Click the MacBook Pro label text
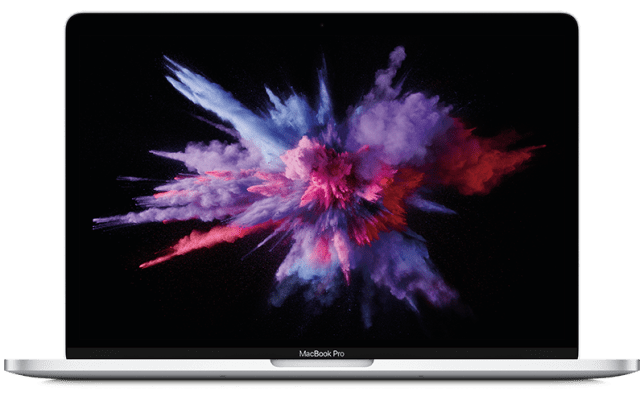644x400 pixels. tap(321, 353)
